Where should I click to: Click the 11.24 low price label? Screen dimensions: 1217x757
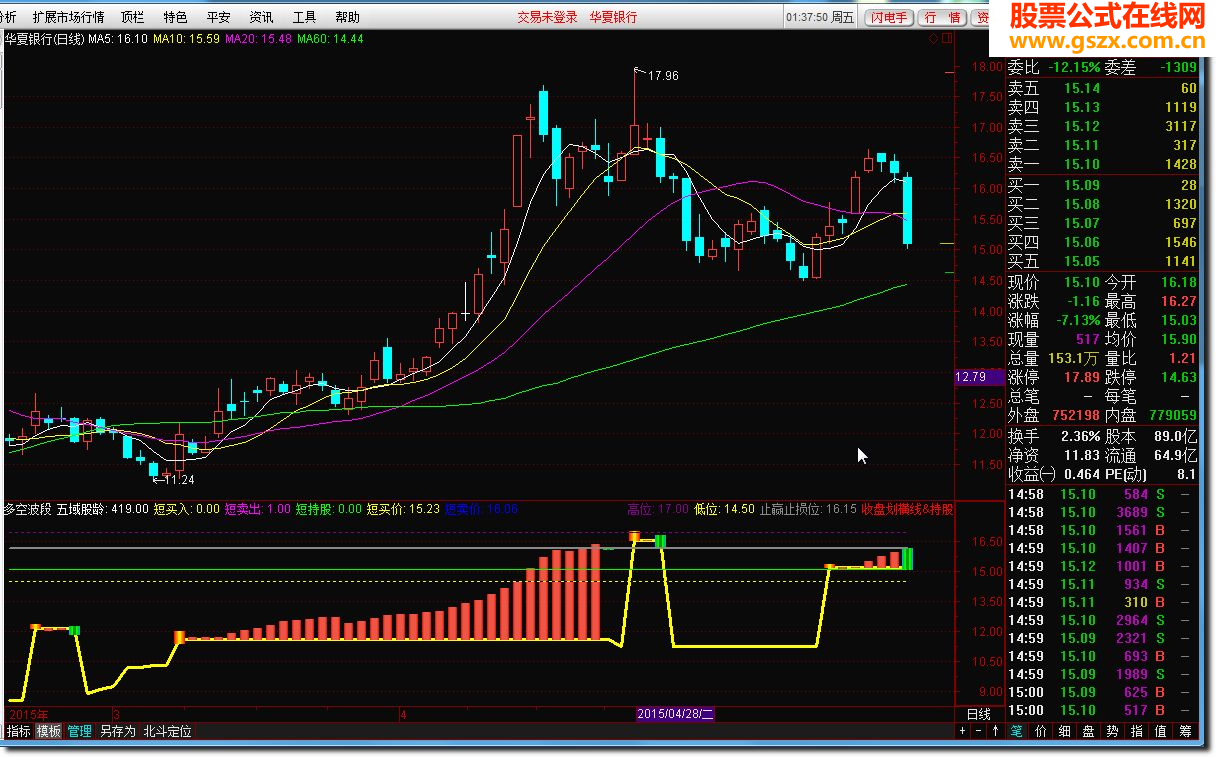(x=178, y=479)
